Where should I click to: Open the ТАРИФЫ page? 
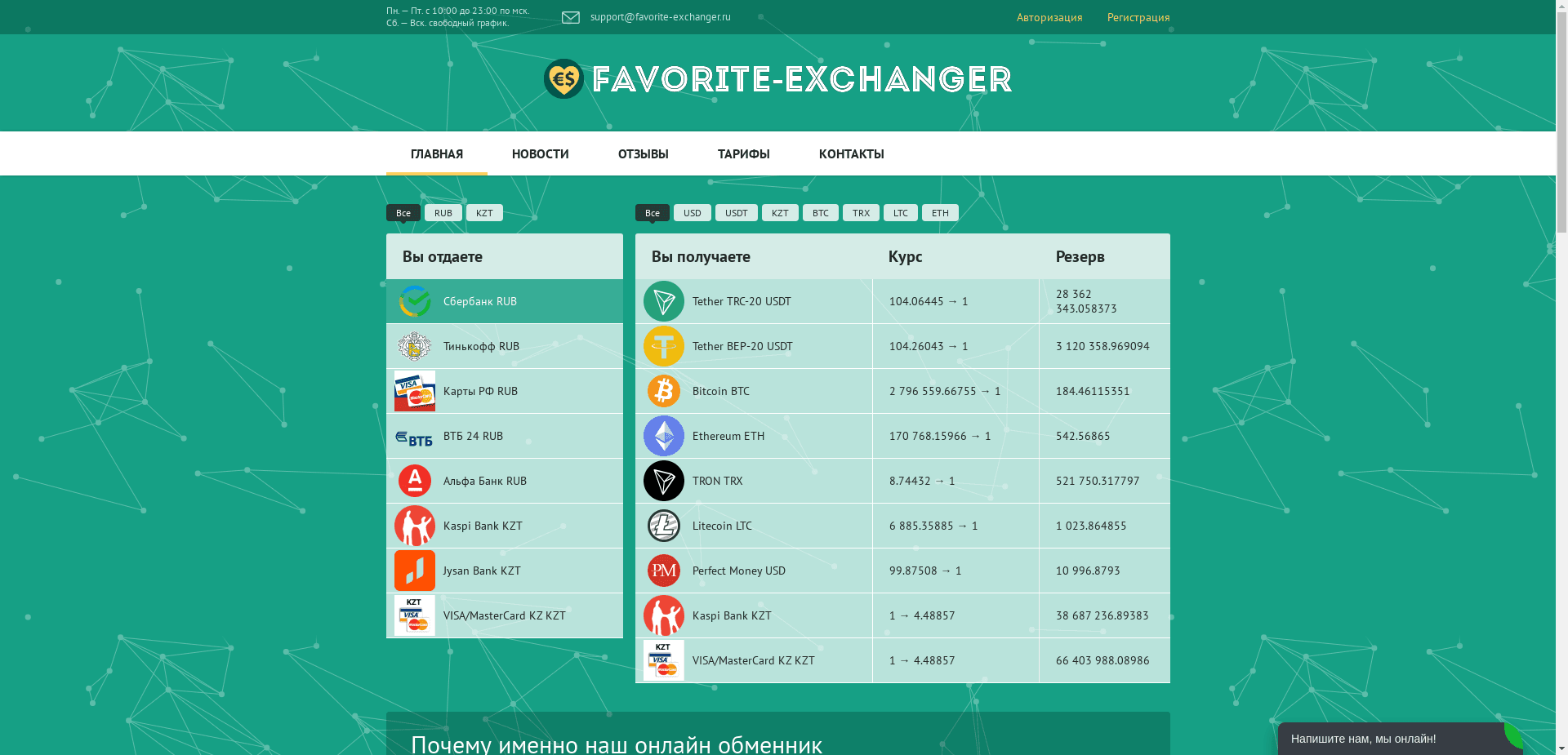(x=743, y=153)
